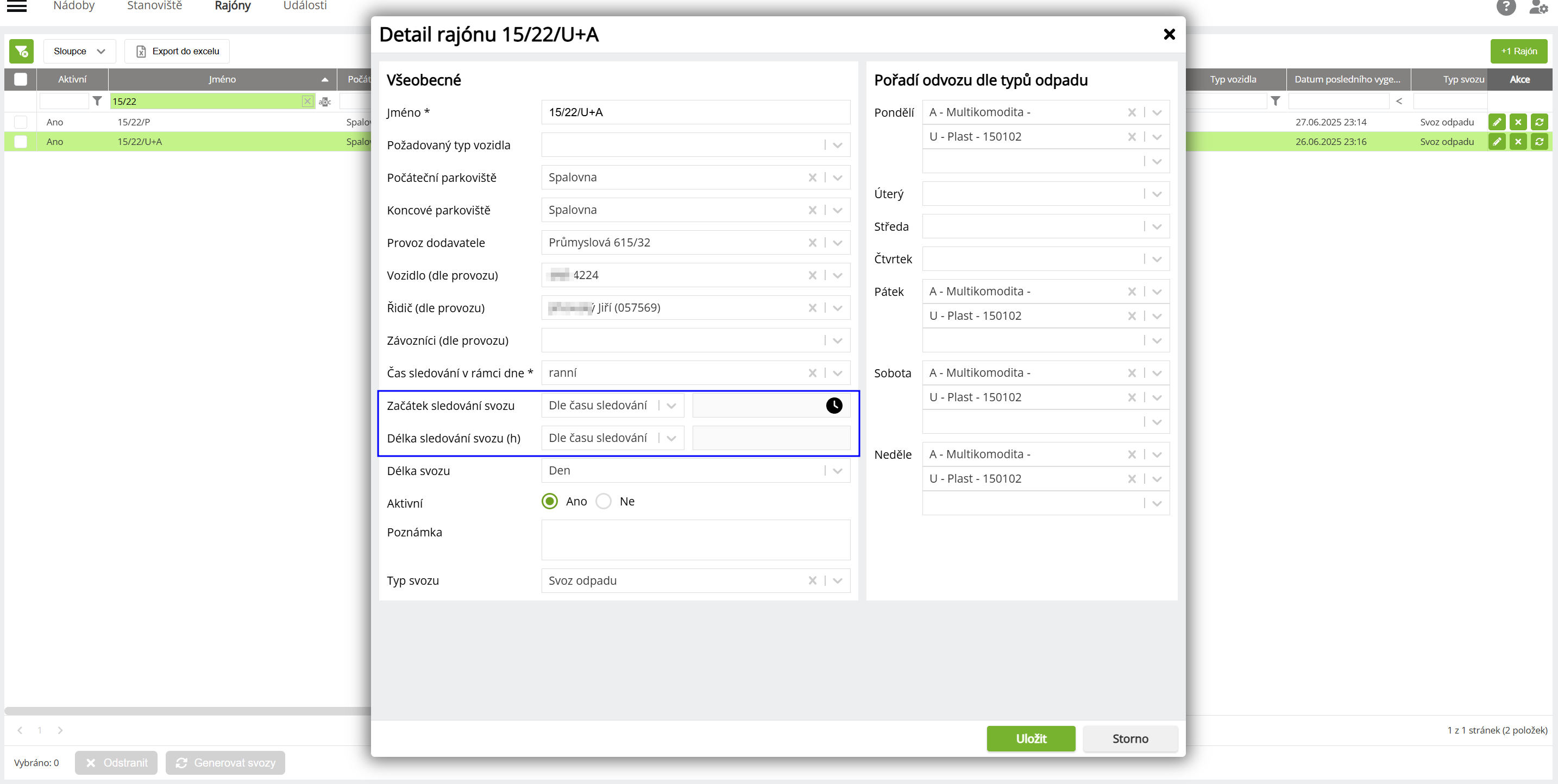The image size is (1558, 784).
Task: Click the edit pencil icon for 15/22/P row
Action: [1496, 122]
